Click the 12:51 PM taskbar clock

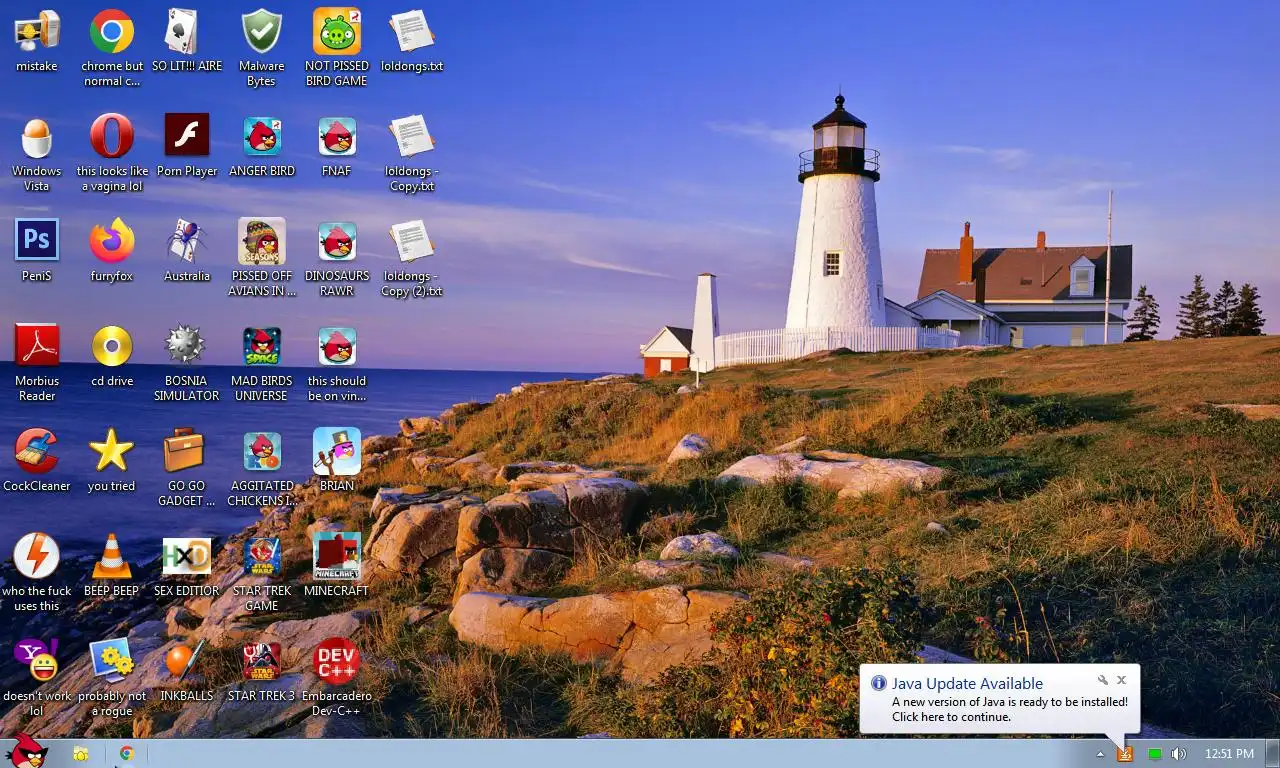1229,754
